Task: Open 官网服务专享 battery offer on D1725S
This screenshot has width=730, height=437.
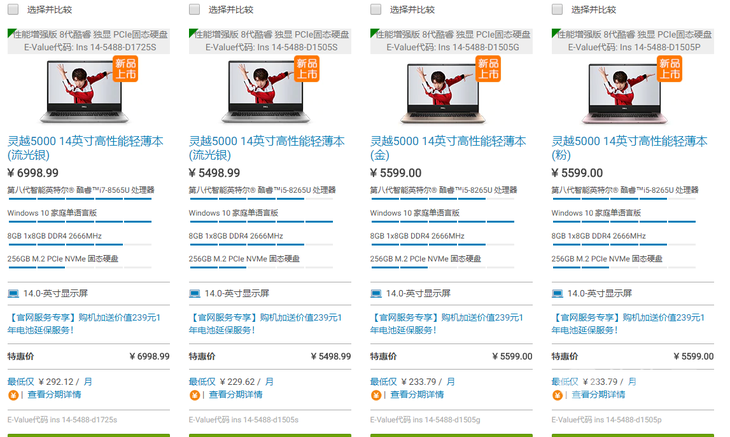Action: (x=84, y=323)
